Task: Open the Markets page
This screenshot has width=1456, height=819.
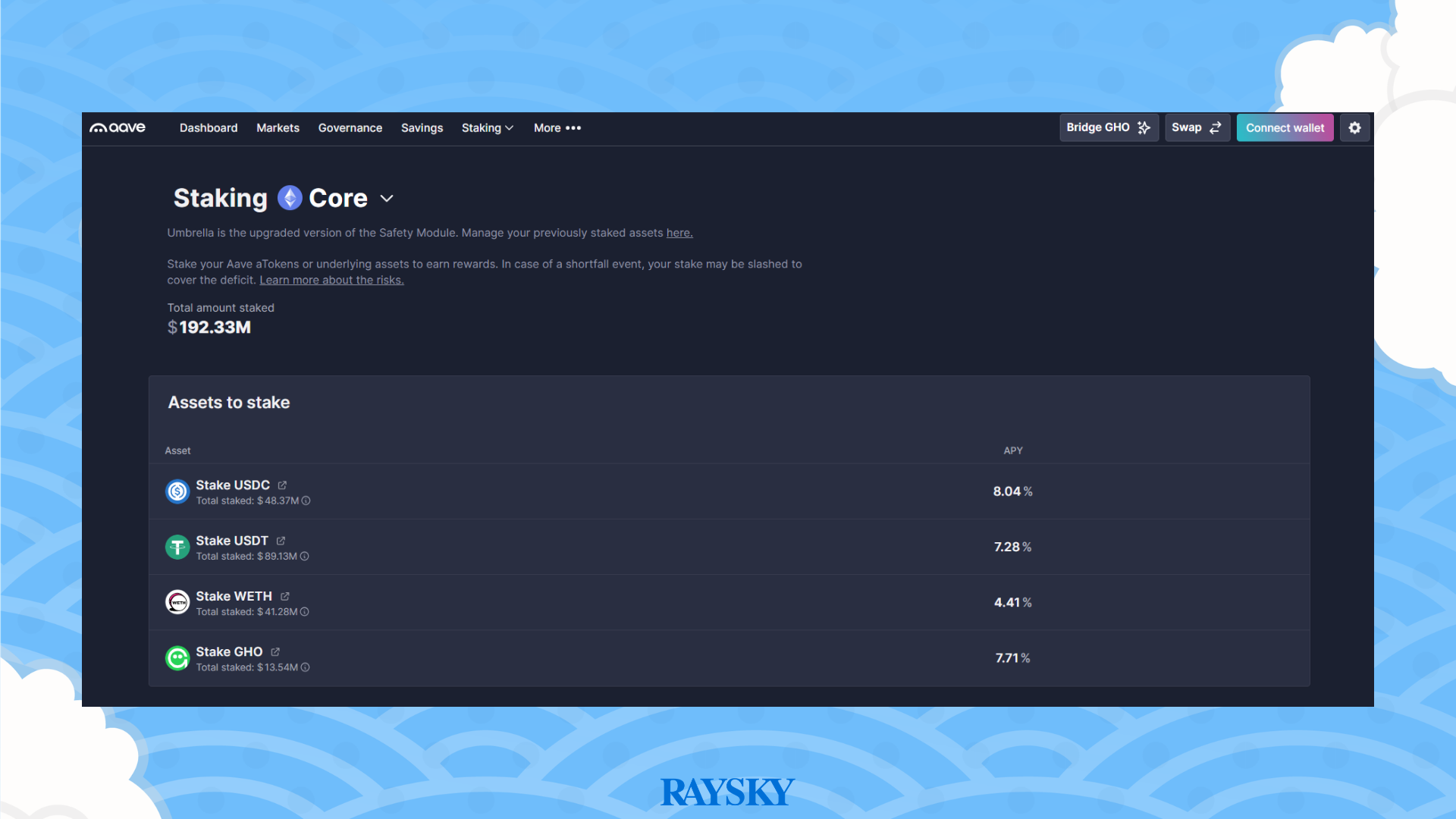Action: tap(278, 127)
